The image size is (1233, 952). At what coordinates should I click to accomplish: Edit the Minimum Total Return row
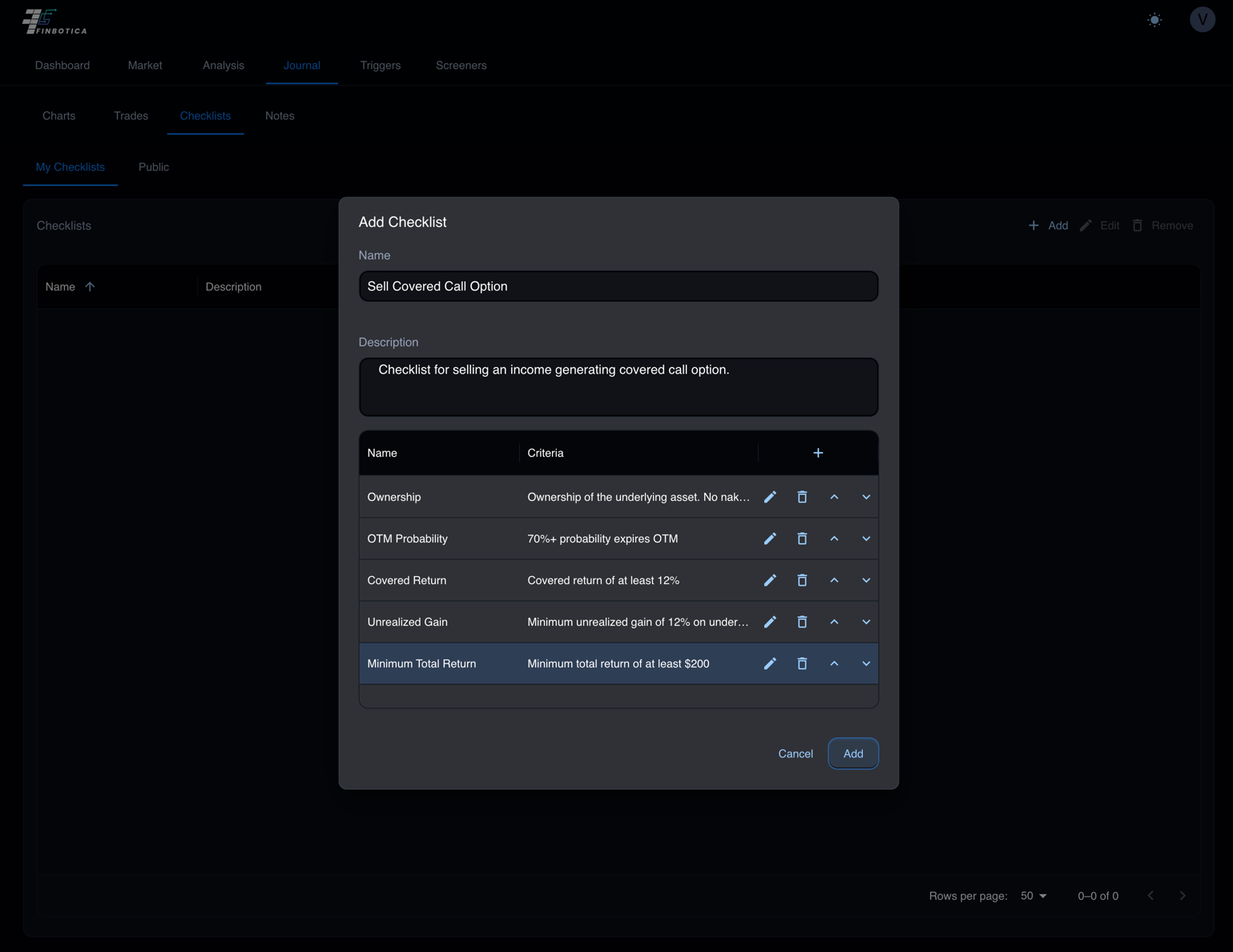(770, 664)
